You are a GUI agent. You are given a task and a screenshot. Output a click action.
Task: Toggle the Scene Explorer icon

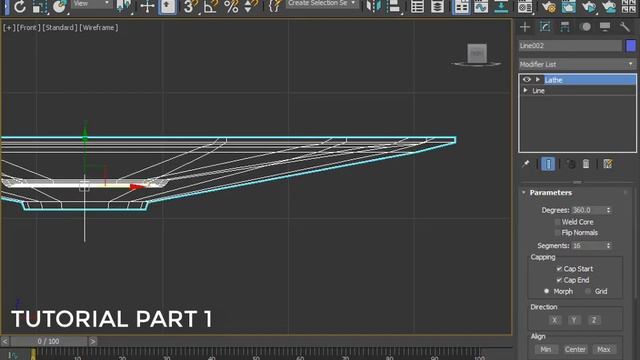[x=417, y=7]
